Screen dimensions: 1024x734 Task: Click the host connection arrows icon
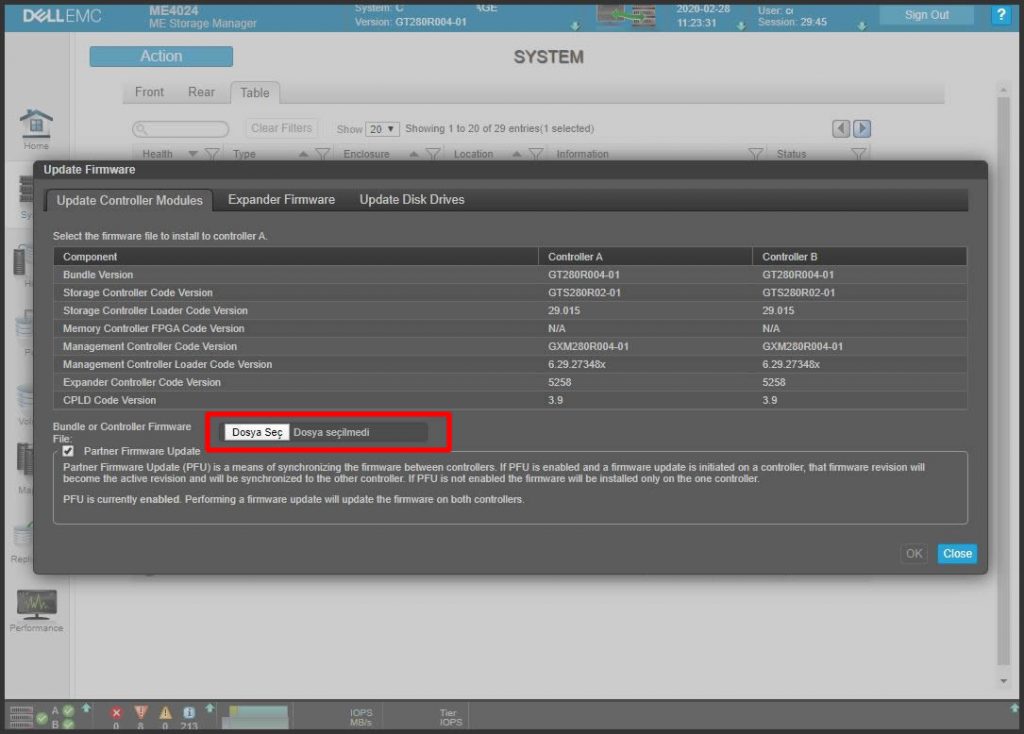[626, 14]
